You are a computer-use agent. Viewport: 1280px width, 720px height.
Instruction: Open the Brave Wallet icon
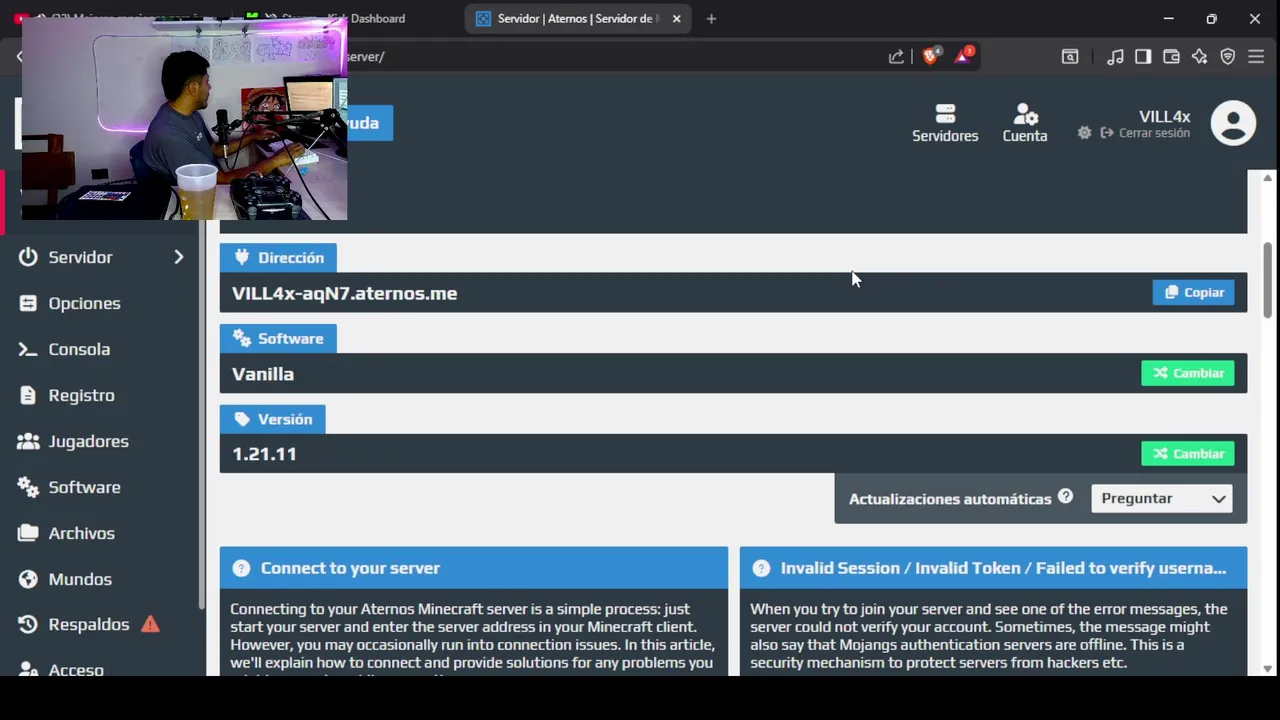(x=1171, y=57)
